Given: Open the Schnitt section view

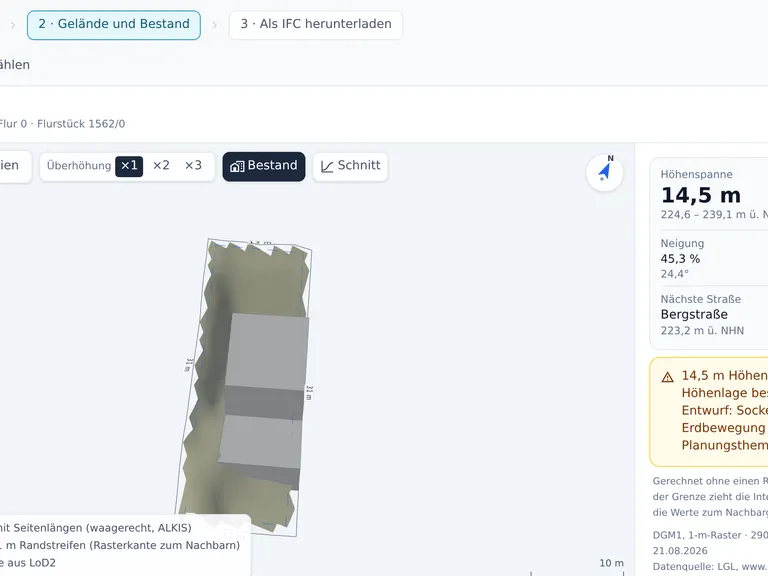Looking at the screenshot, I should [x=351, y=167].
